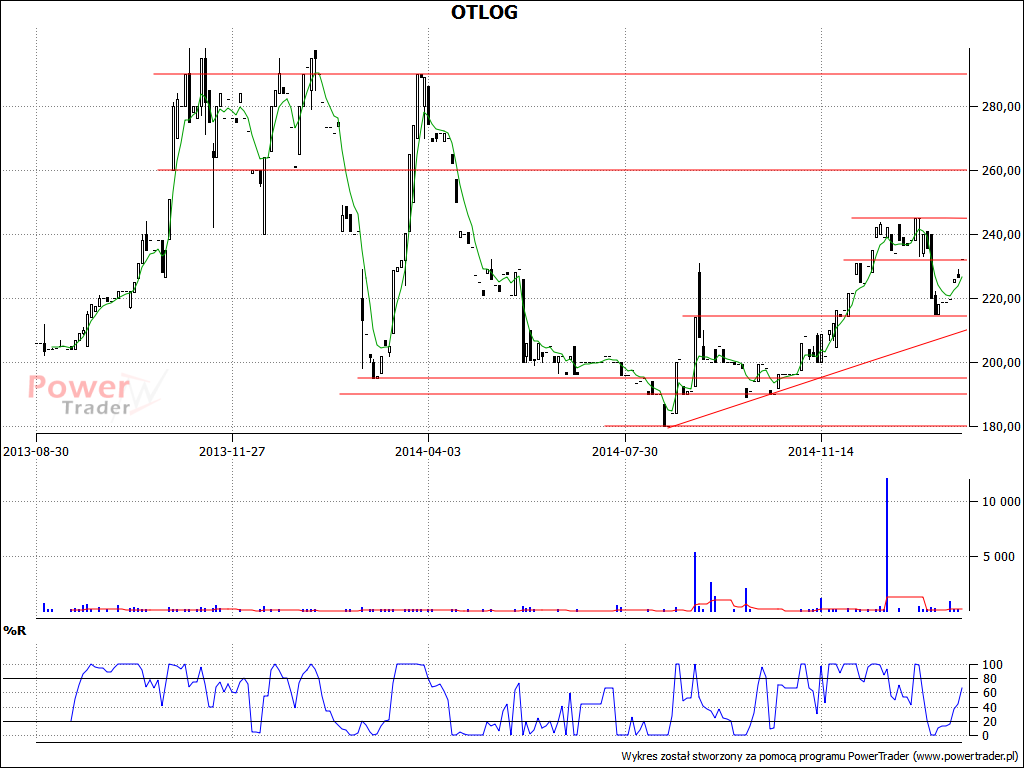This screenshot has height=768, width=1024.
Task: Select the 2013-11-27 date label
Action: (232, 452)
